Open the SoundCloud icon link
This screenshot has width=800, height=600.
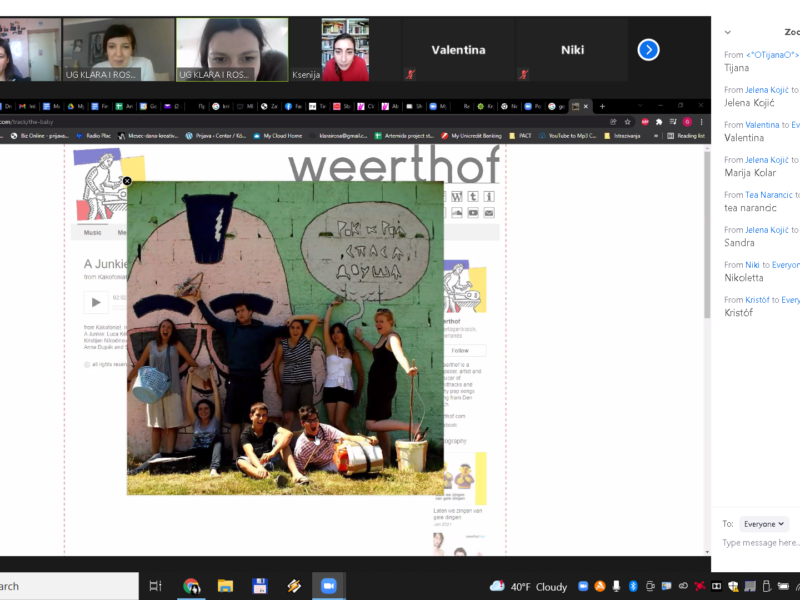click(x=457, y=213)
